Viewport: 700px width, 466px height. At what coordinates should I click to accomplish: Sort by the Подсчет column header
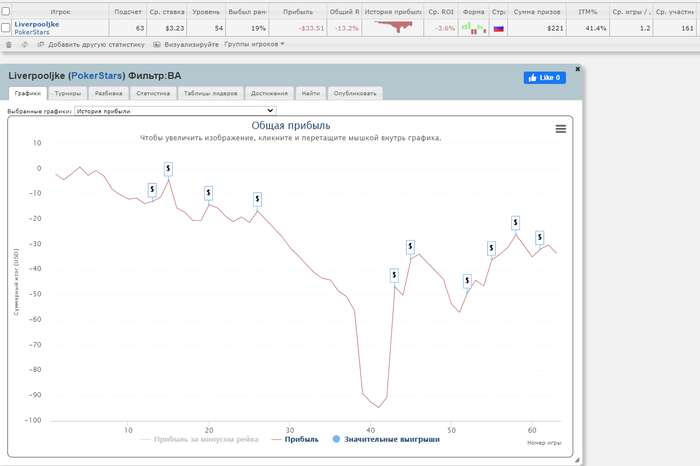pyautogui.click(x=128, y=12)
